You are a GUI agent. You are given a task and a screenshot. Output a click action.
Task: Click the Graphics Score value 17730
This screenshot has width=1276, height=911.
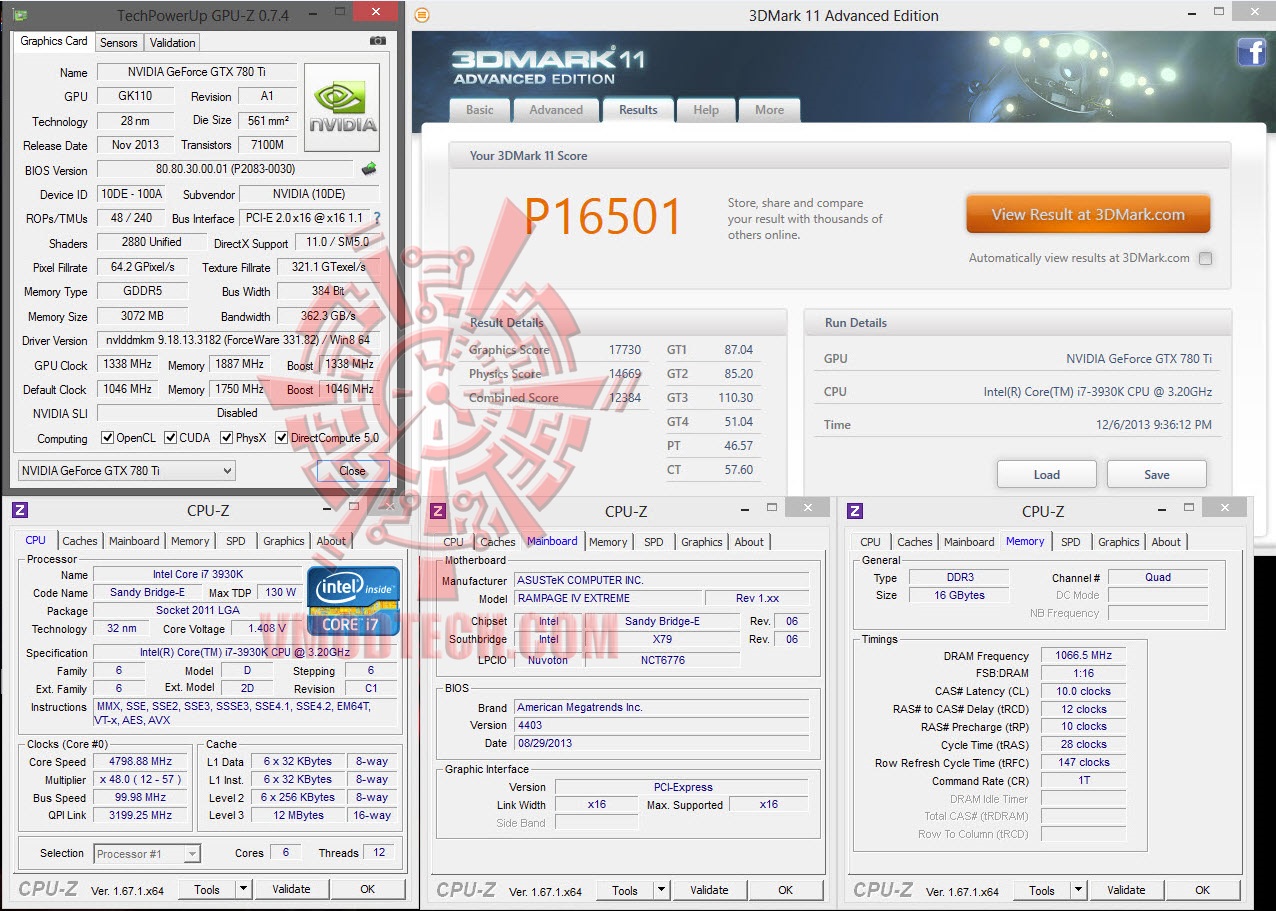click(x=625, y=350)
